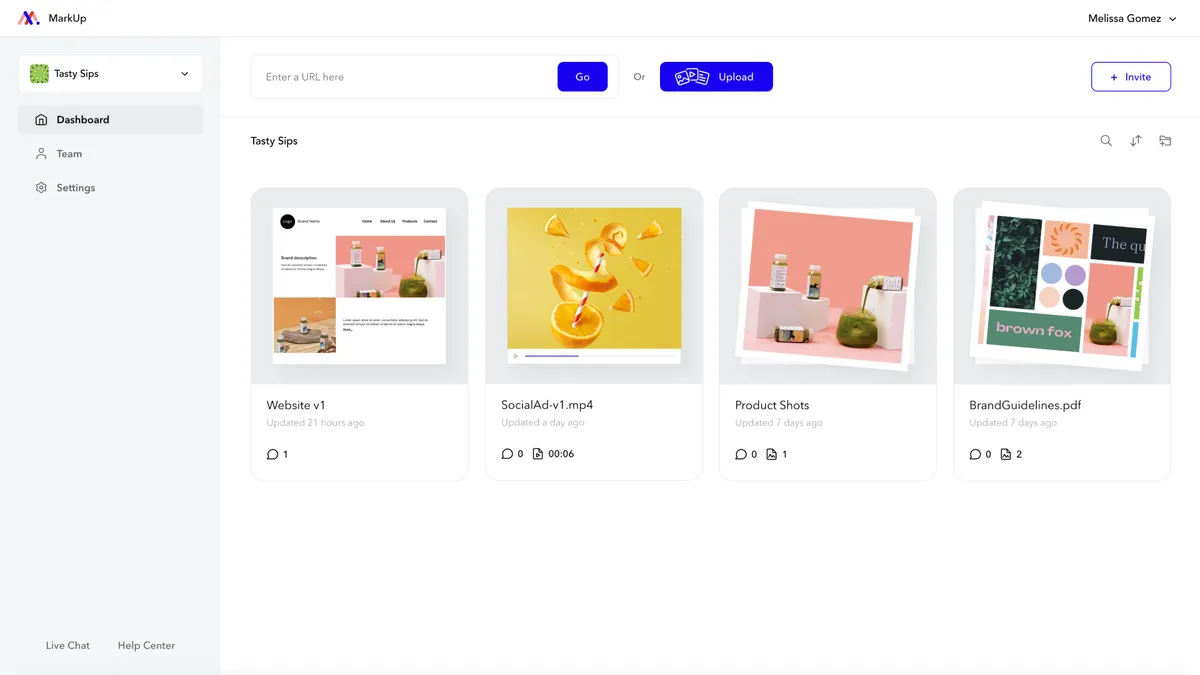Open the Help Center link

(x=146, y=646)
